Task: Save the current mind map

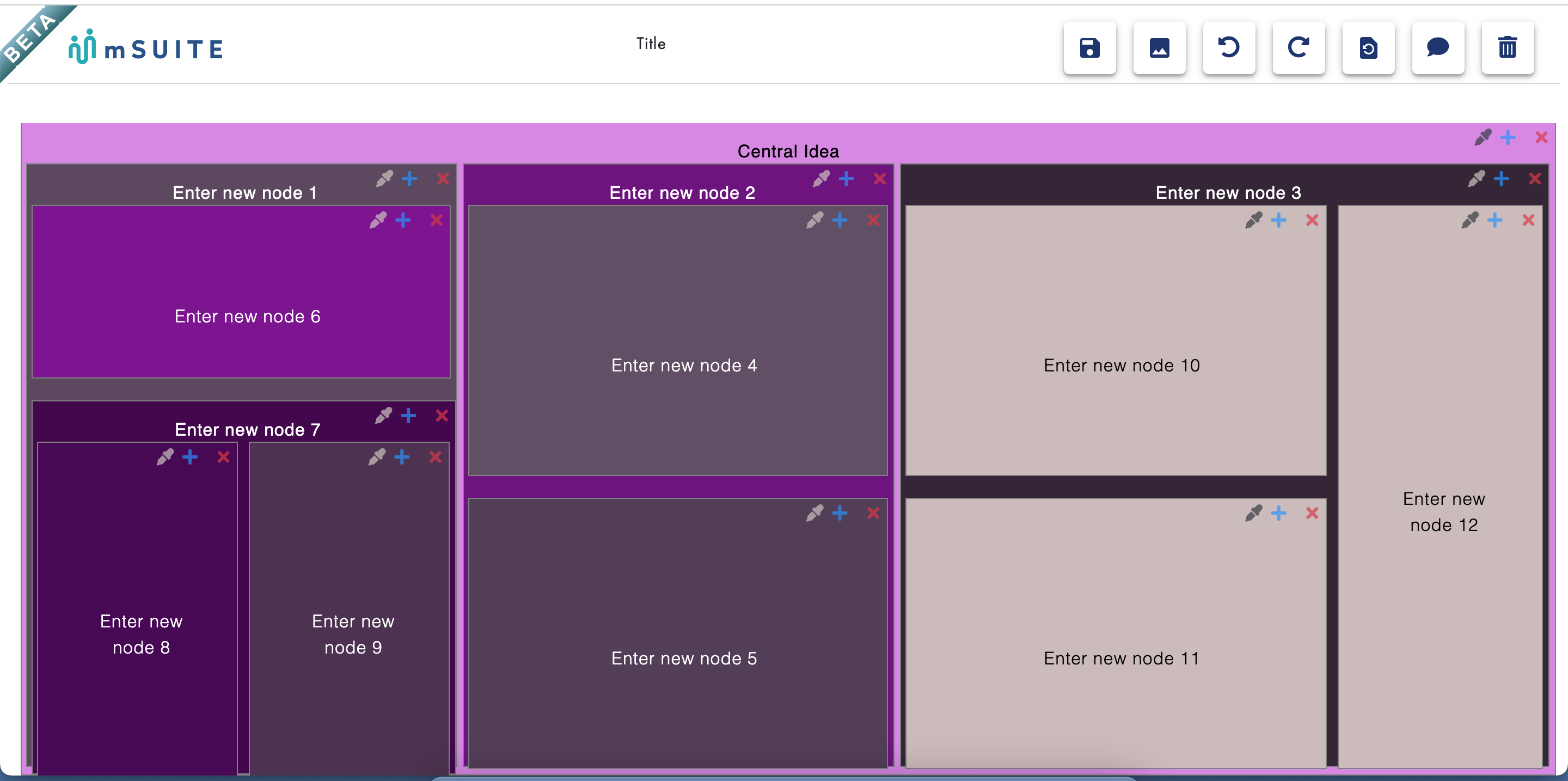Action: coord(1089,48)
